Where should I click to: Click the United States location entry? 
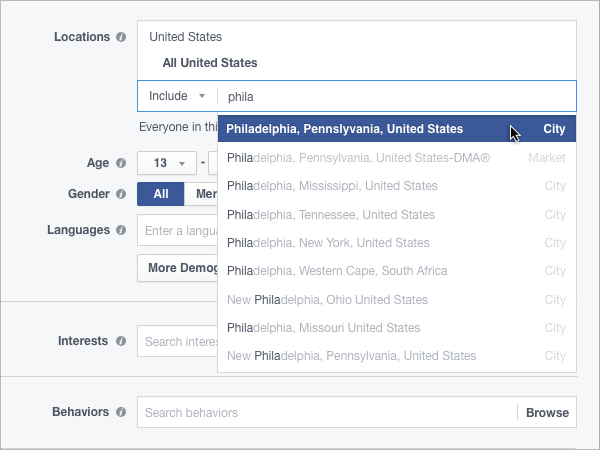pos(186,37)
